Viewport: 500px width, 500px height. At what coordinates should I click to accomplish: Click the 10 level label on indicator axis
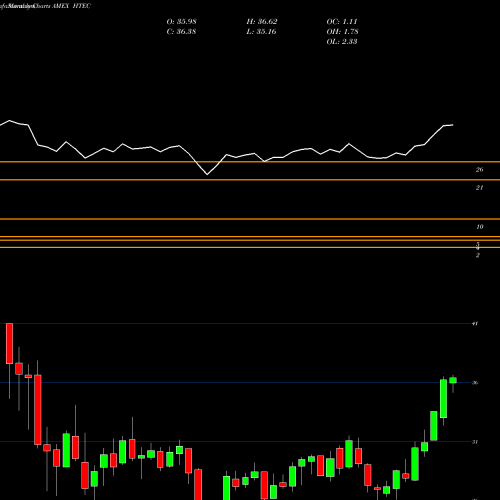pyautogui.click(x=479, y=227)
